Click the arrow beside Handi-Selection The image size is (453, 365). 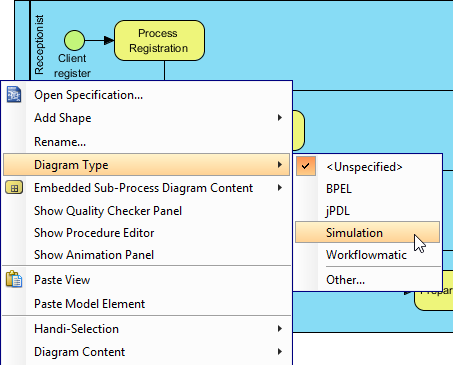(x=280, y=329)
